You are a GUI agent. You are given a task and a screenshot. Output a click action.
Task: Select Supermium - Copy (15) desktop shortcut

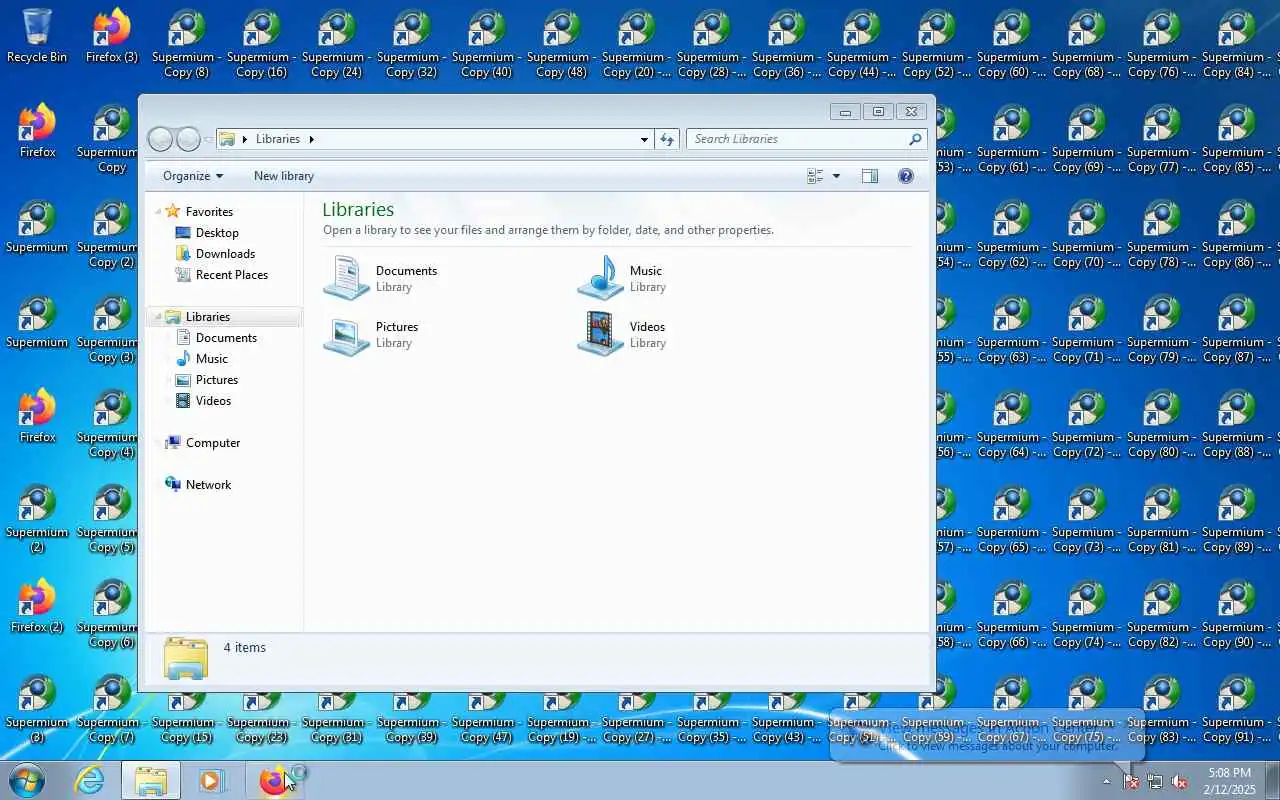pos(187,719)
